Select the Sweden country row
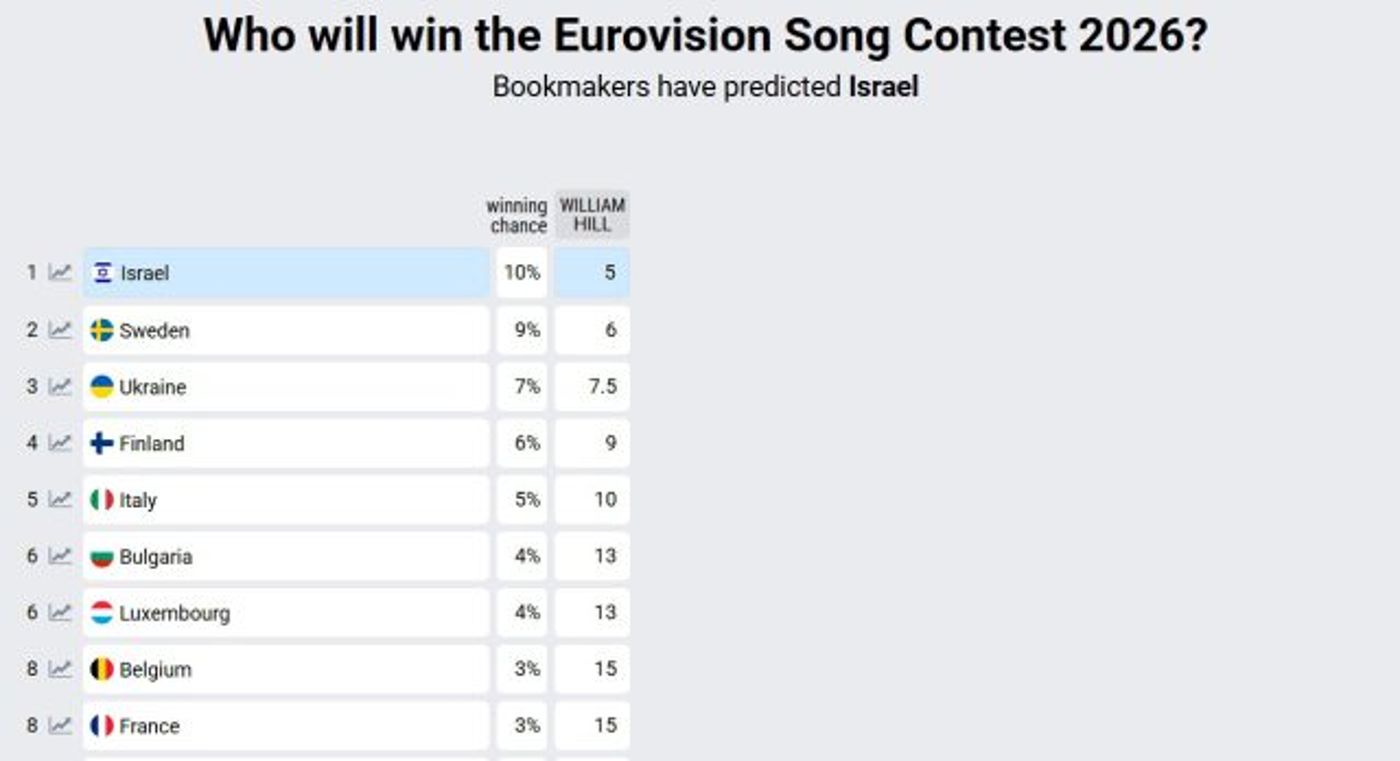The height and width of the screenshot is (761, 1400). pos(286,330)
